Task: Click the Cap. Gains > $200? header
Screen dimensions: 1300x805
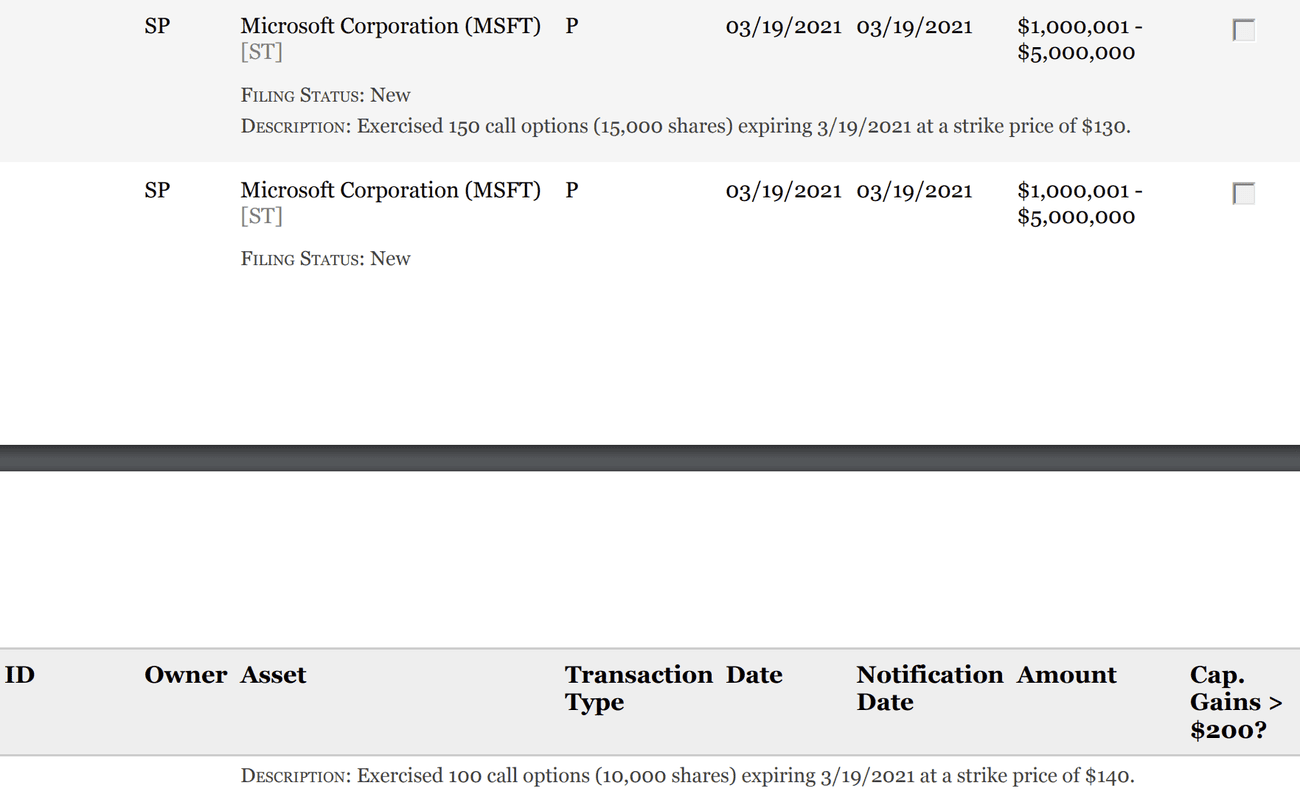Action: [1235, 702]
